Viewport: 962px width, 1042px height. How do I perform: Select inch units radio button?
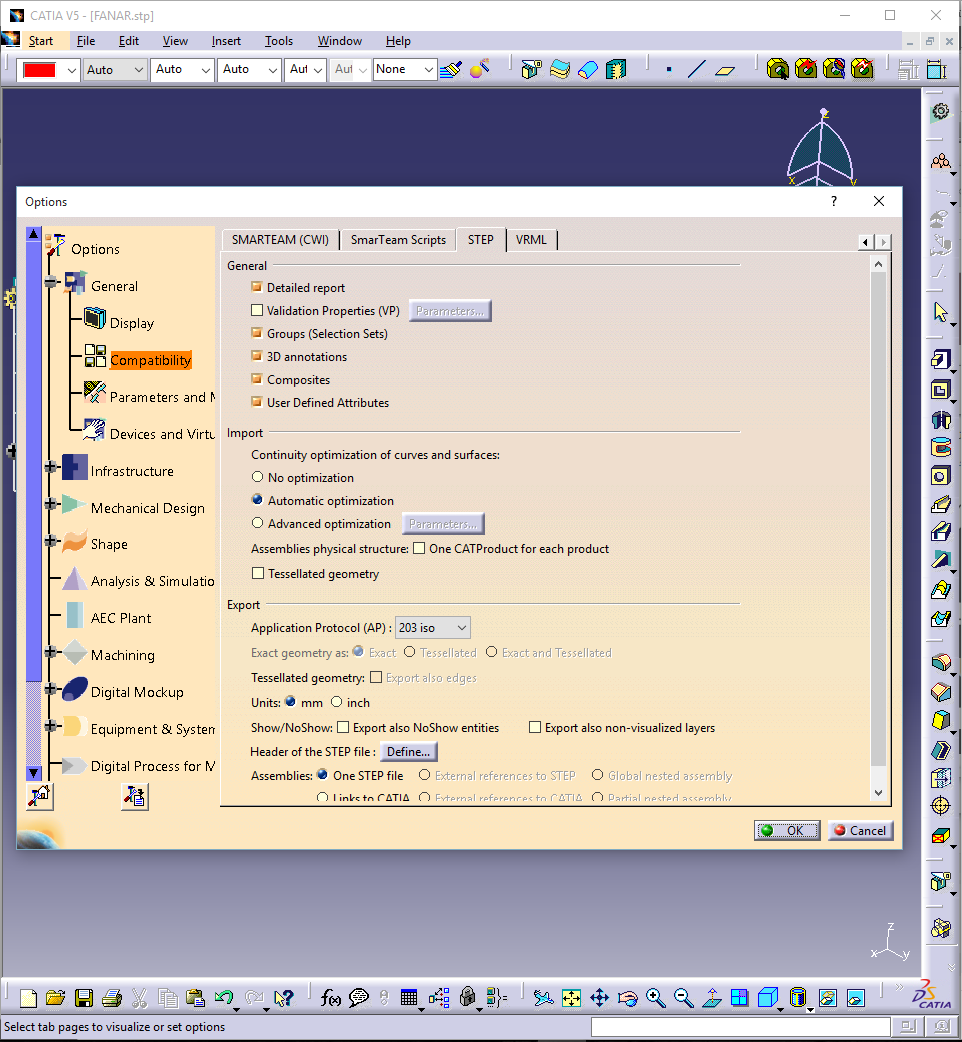337,702
